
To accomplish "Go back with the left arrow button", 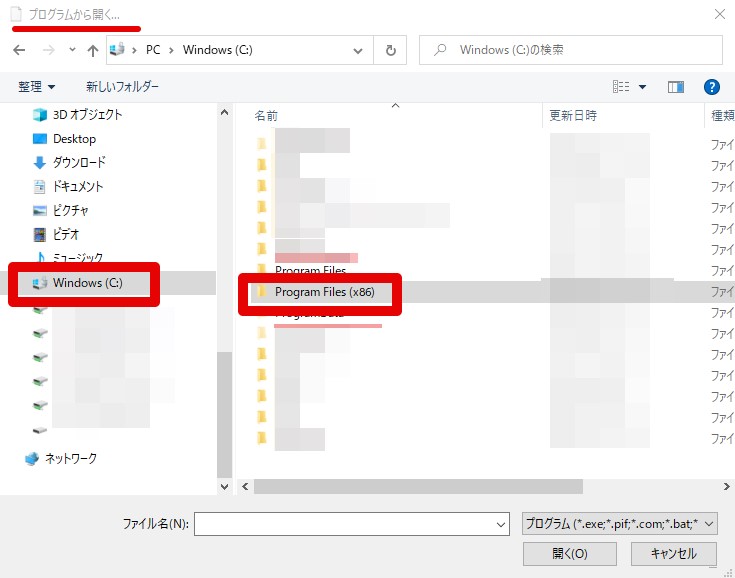I will [19, 50].
